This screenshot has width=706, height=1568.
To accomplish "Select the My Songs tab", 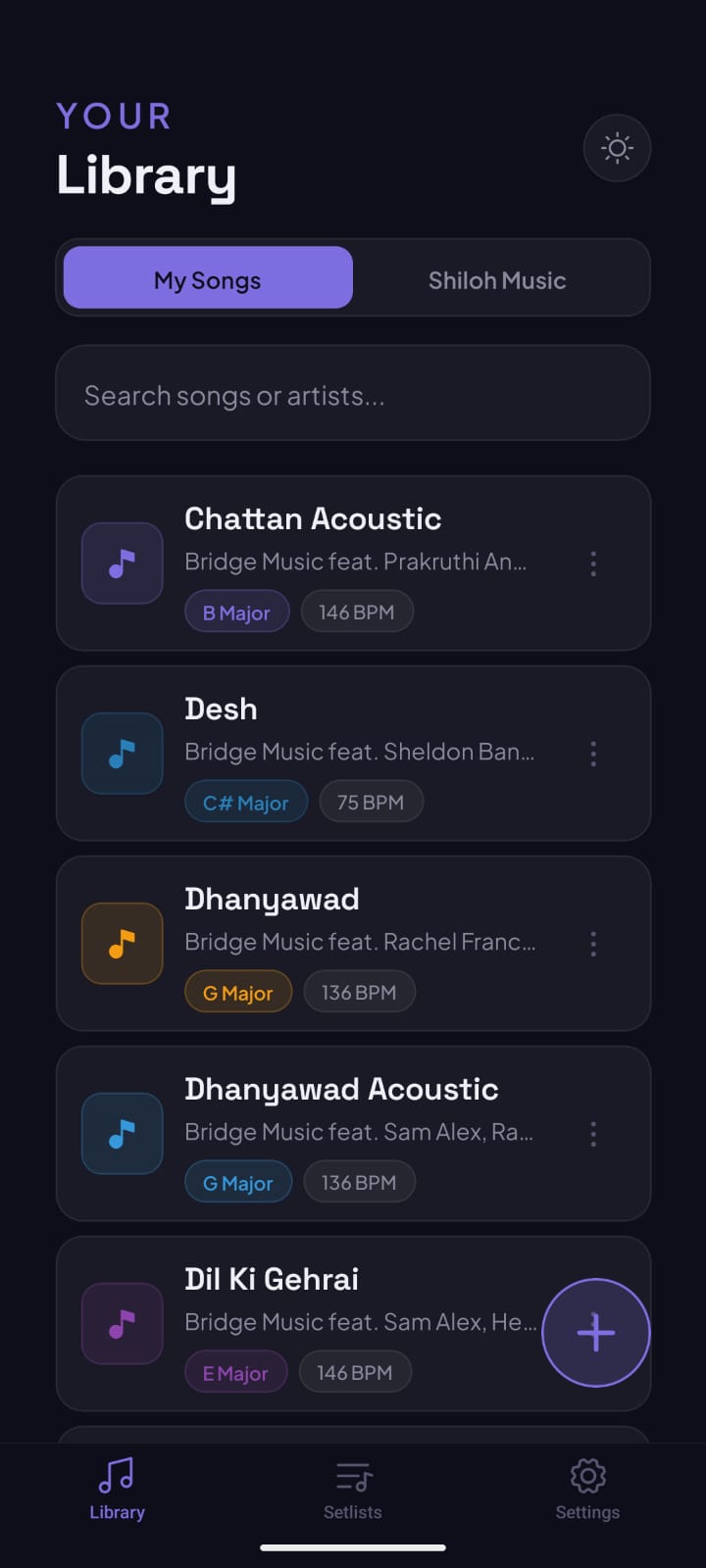I will 208,280.
